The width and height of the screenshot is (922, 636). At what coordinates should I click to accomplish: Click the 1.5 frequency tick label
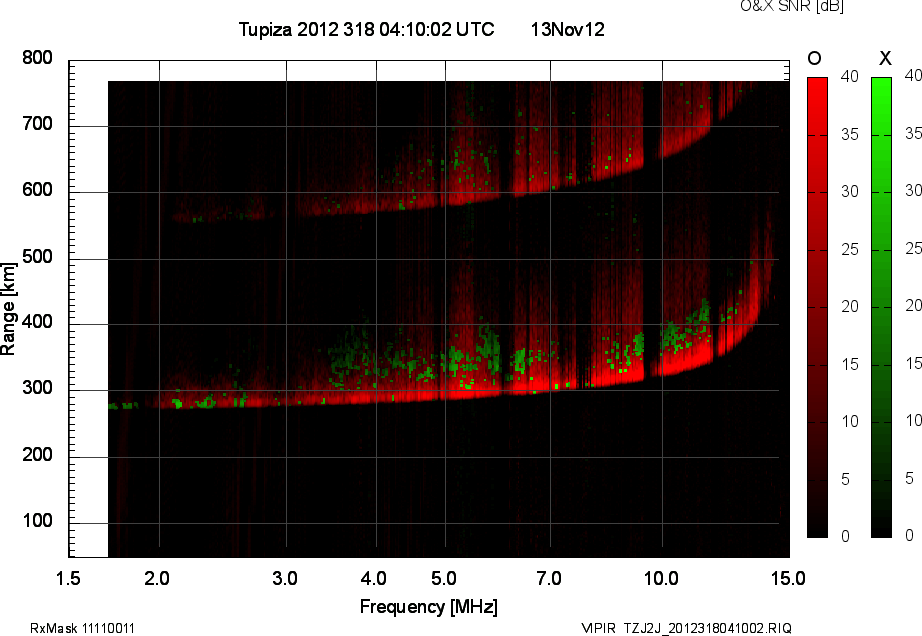(68, 578)
